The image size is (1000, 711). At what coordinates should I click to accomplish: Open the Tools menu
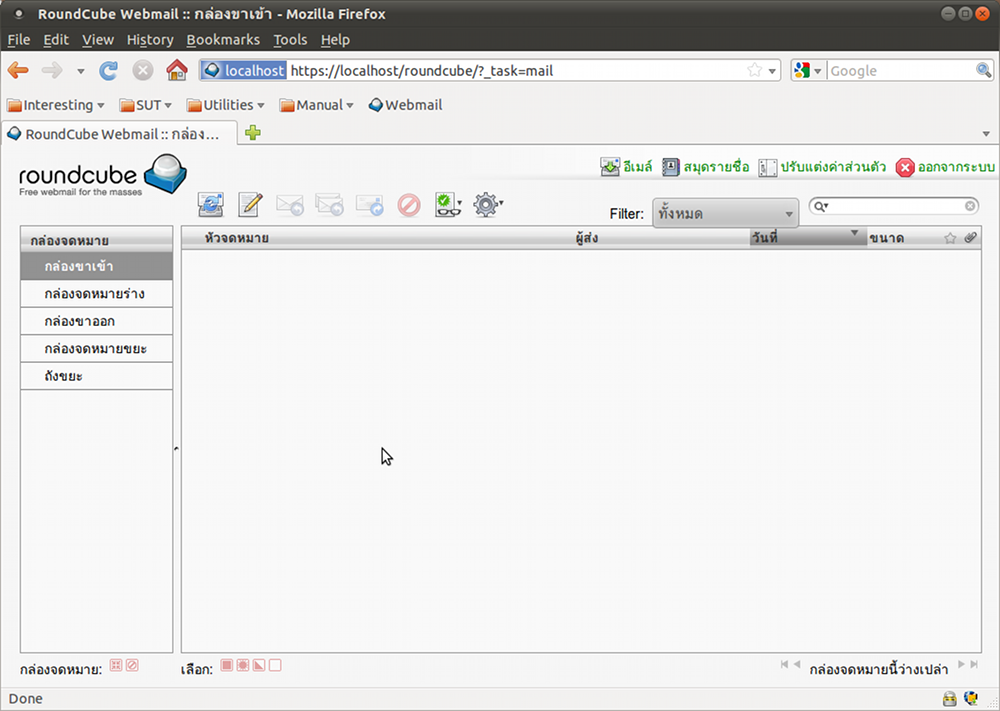click(290, 40)
